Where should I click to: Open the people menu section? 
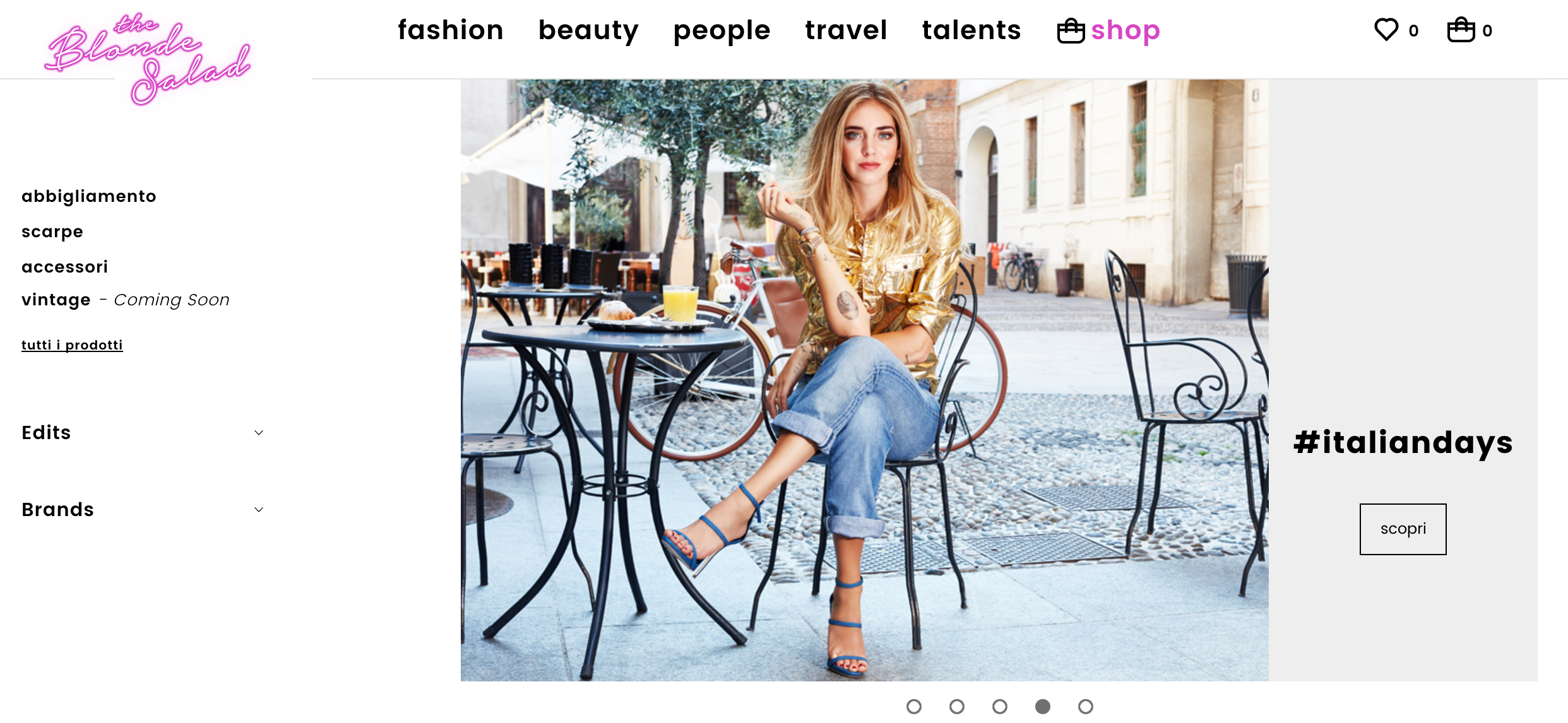coord(722,32)
